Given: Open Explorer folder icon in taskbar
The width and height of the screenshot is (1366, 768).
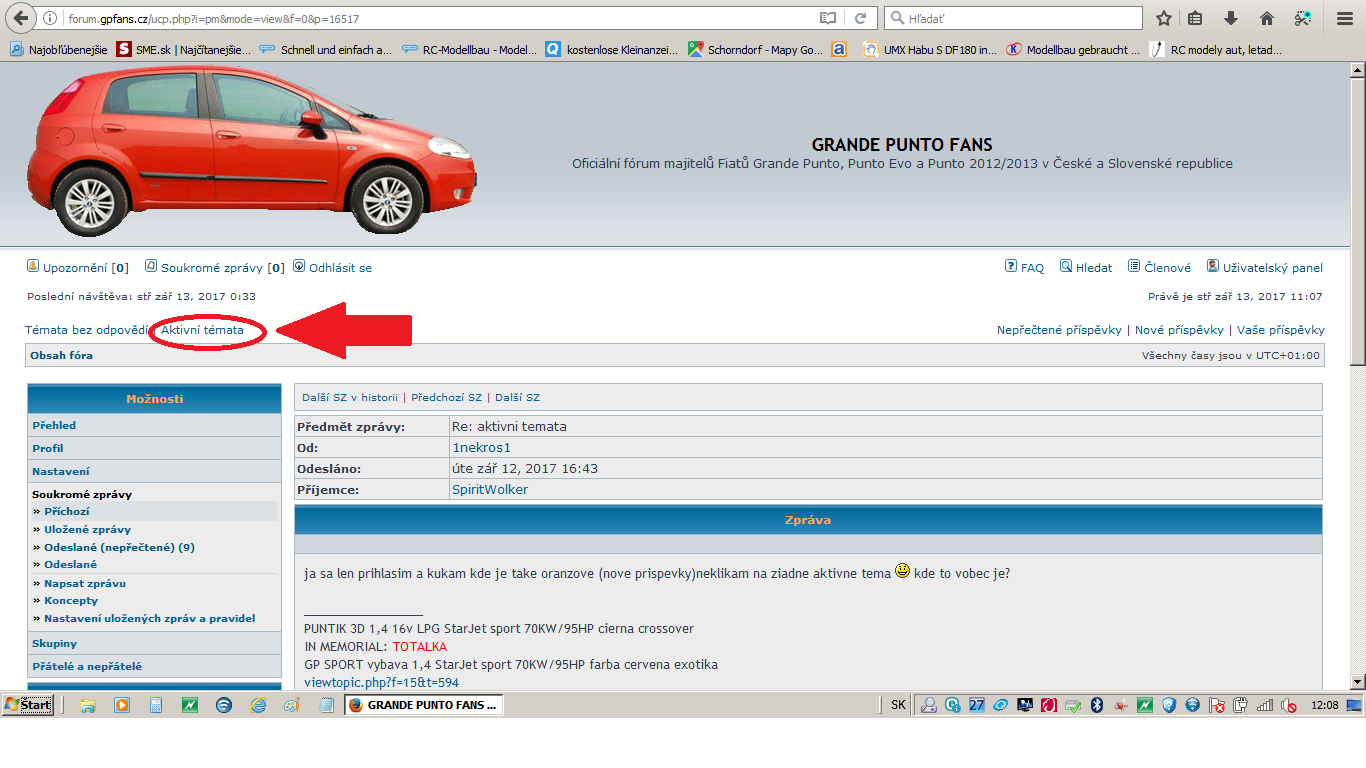Looking at the screenshot, I should [x=88, y=705].
